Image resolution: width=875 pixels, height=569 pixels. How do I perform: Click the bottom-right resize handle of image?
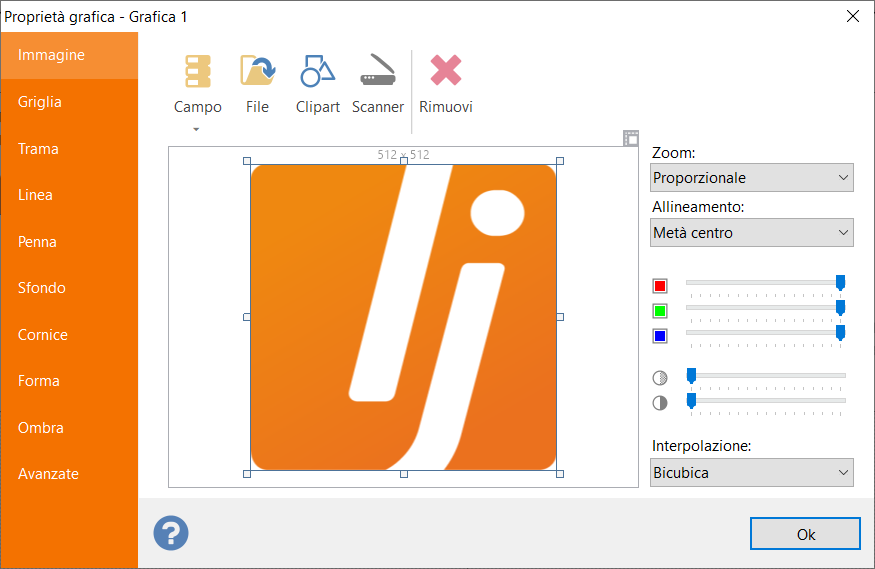coord(560,474)
